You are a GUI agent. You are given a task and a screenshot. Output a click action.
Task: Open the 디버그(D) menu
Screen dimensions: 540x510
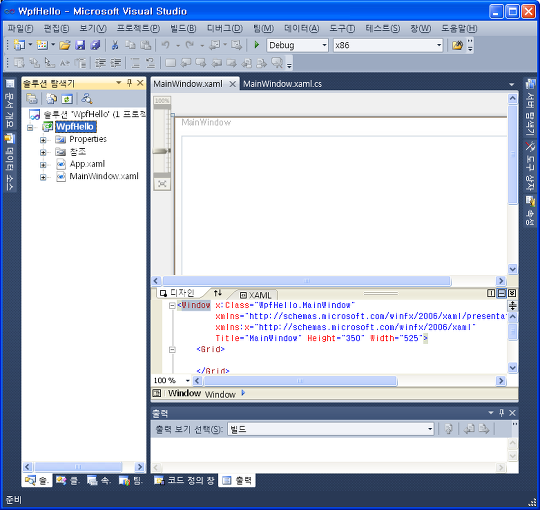pyautogui.click(x=225, y=28)
